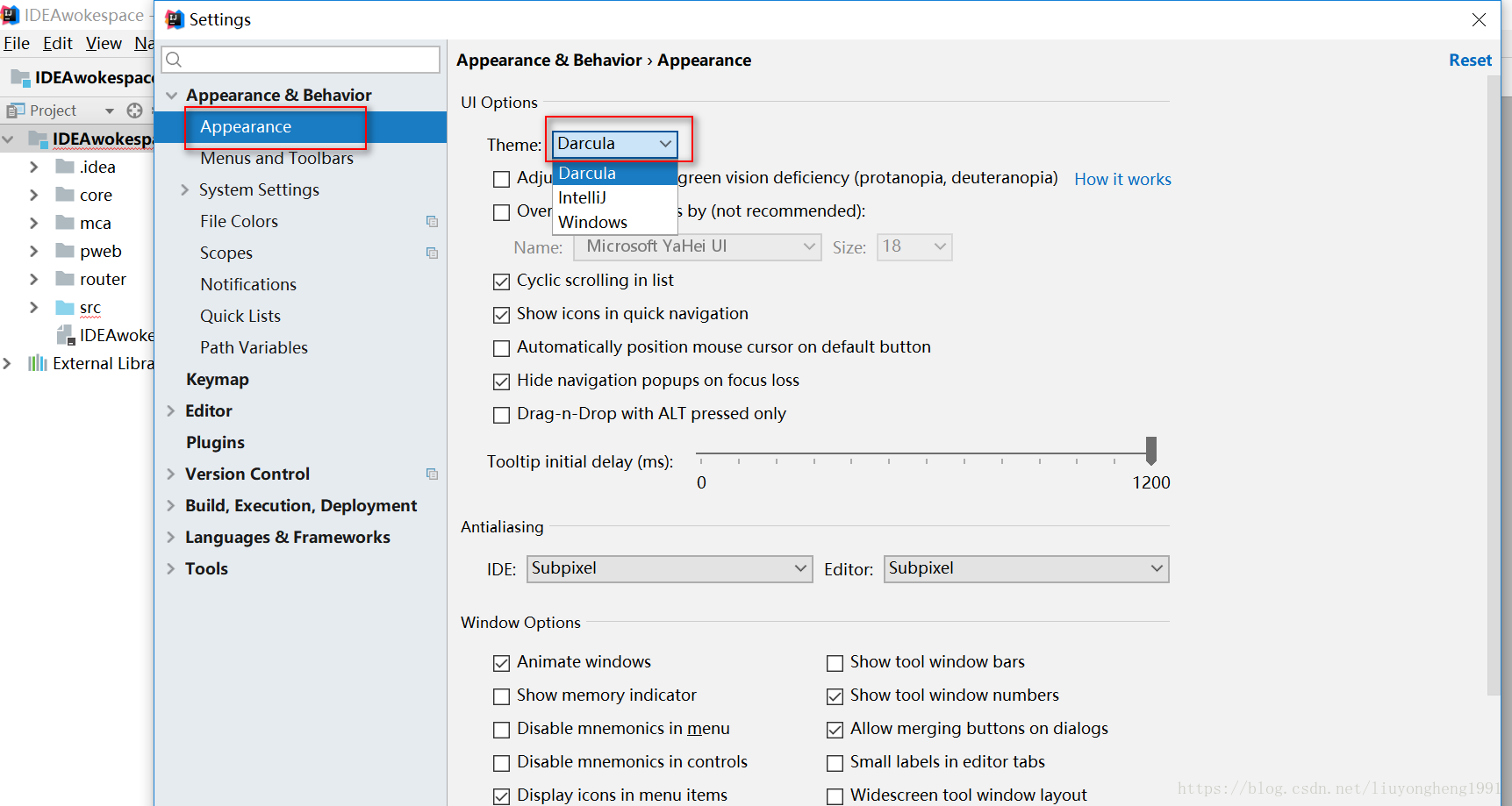Open the Editor antialiasing dropdown
Screen dimensions: 1512x806
[1026, 568]
